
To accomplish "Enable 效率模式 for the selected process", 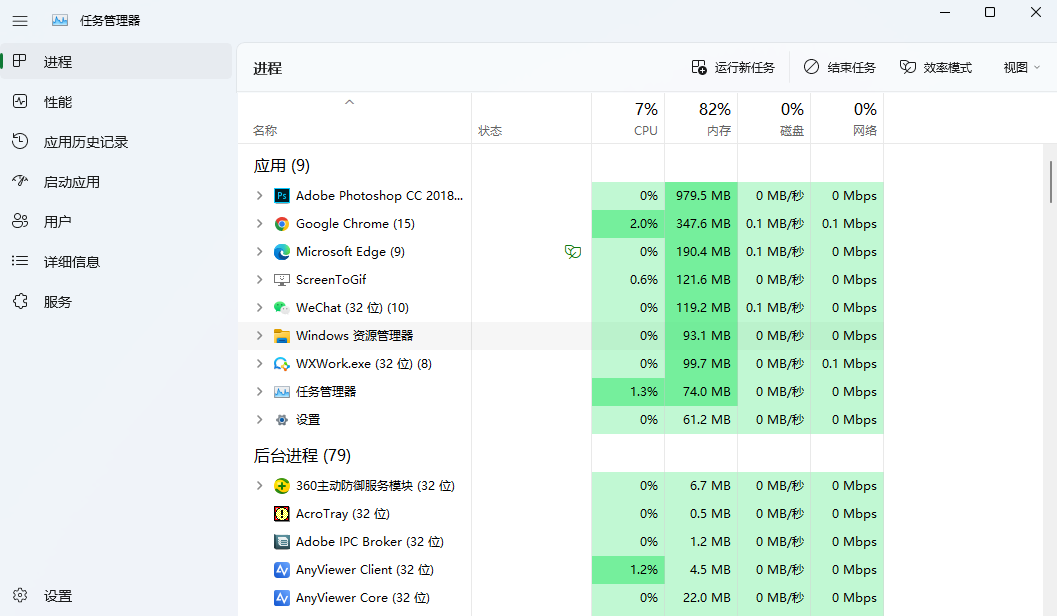I will point(936,67).
